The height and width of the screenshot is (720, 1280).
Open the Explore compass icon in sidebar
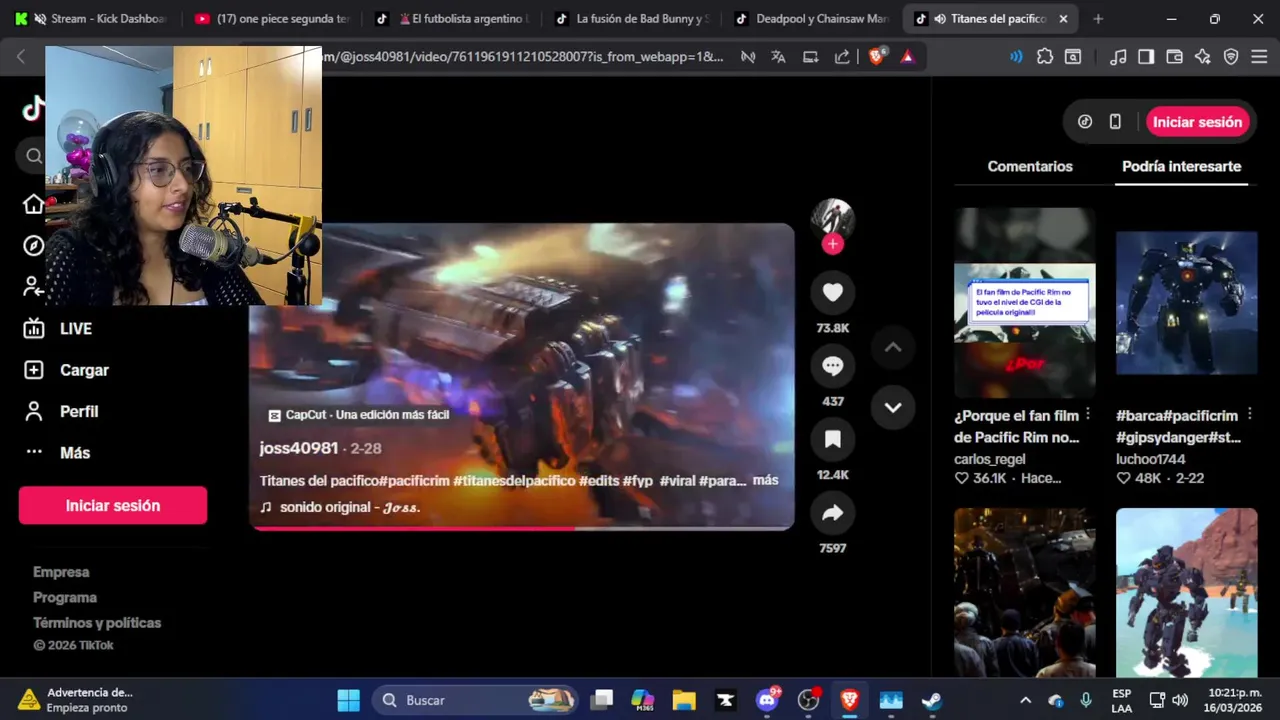pos(33,246)
